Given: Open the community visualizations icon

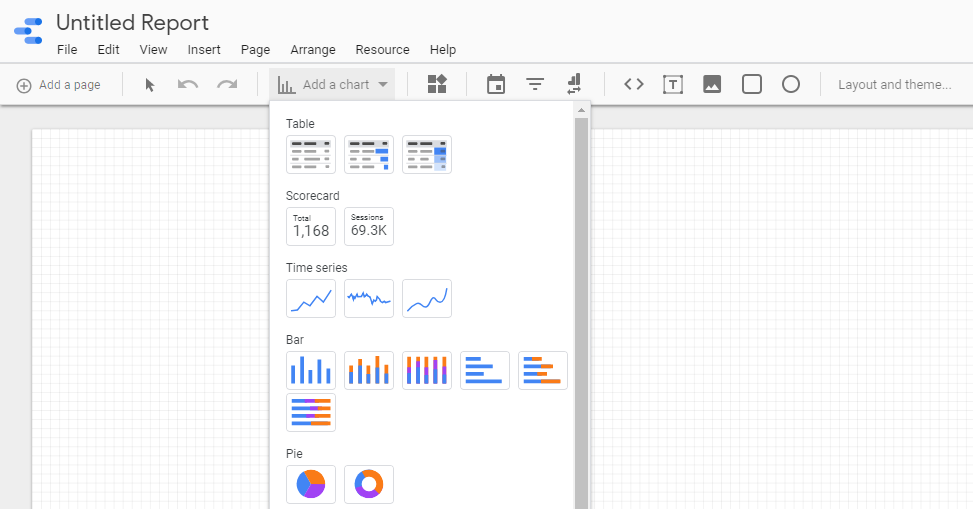Looking at the screenshot, I should point(437,84).
